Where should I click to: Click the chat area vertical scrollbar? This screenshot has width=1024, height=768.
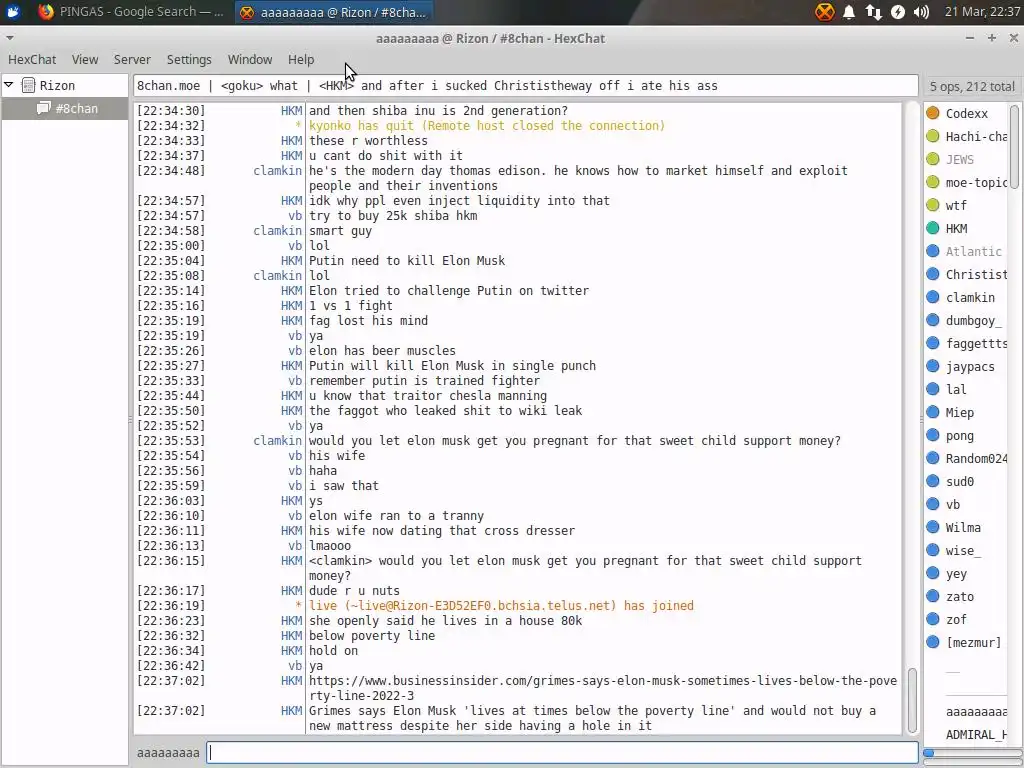[x=912, y=700]
